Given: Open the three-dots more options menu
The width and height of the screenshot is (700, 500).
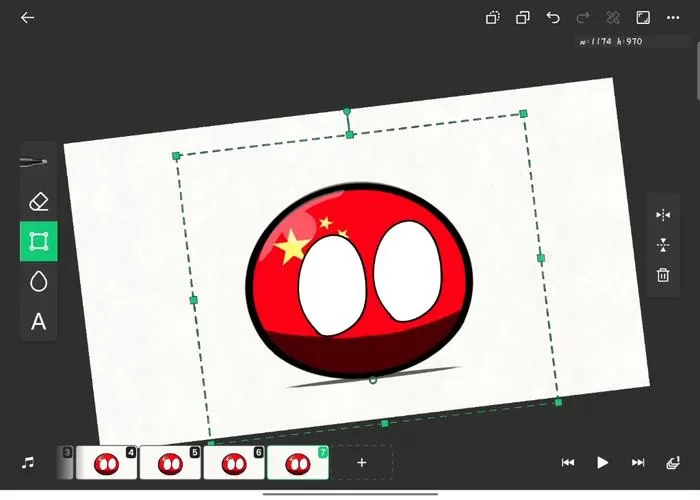Looking at the screenshot, I should (x=673, y=18).
